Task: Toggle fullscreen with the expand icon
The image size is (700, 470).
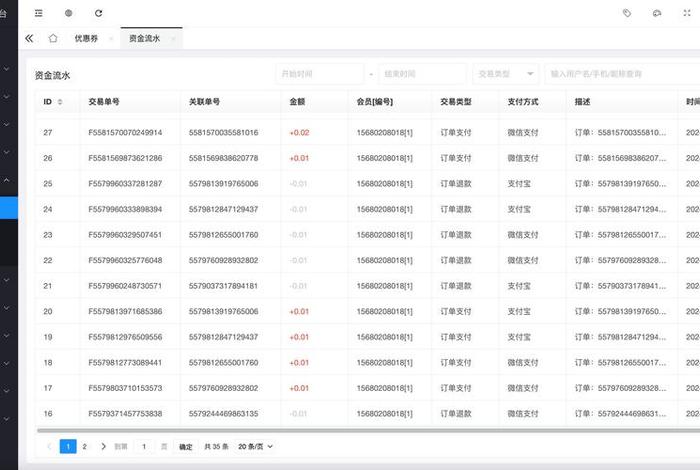Action: [x=687, y=13]
